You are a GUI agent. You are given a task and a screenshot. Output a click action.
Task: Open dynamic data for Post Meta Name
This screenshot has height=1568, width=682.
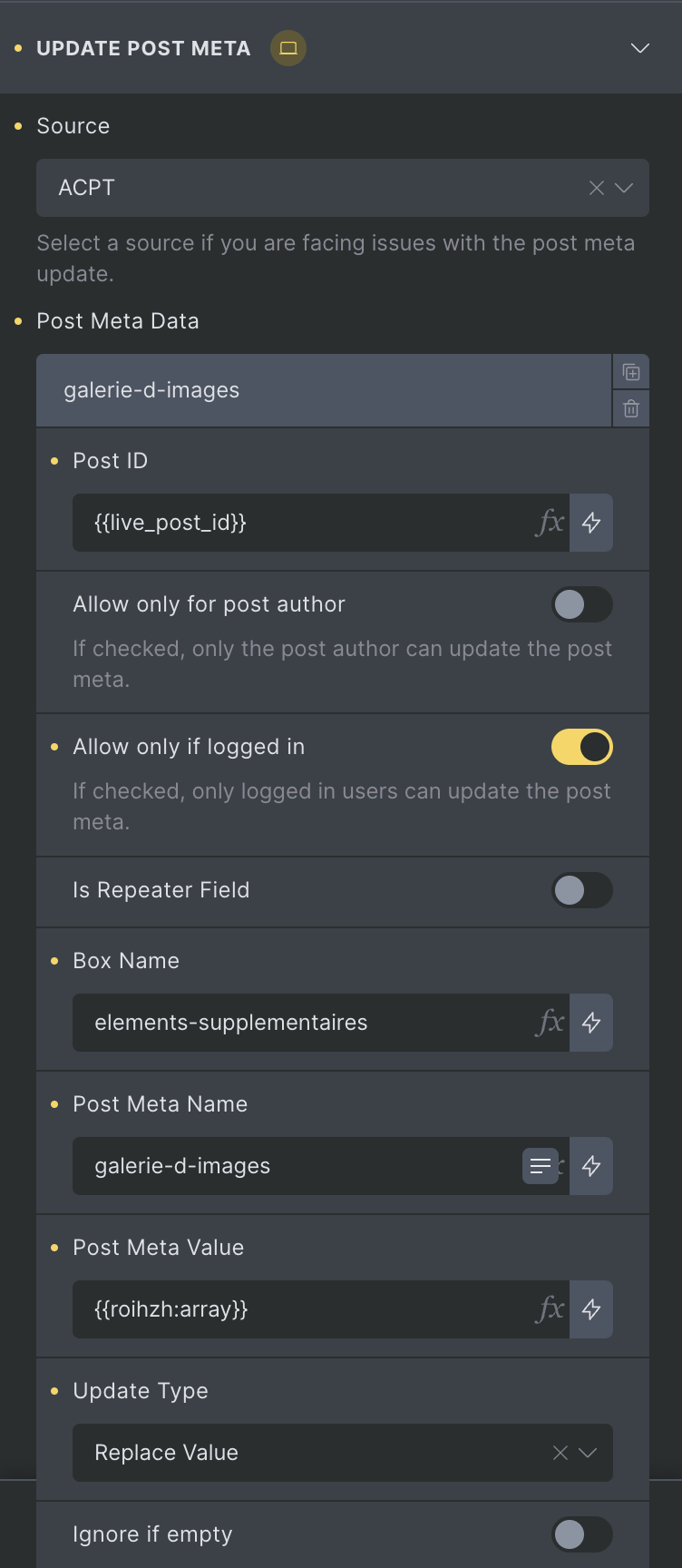pyautogui.click(x=591, y=1166)
